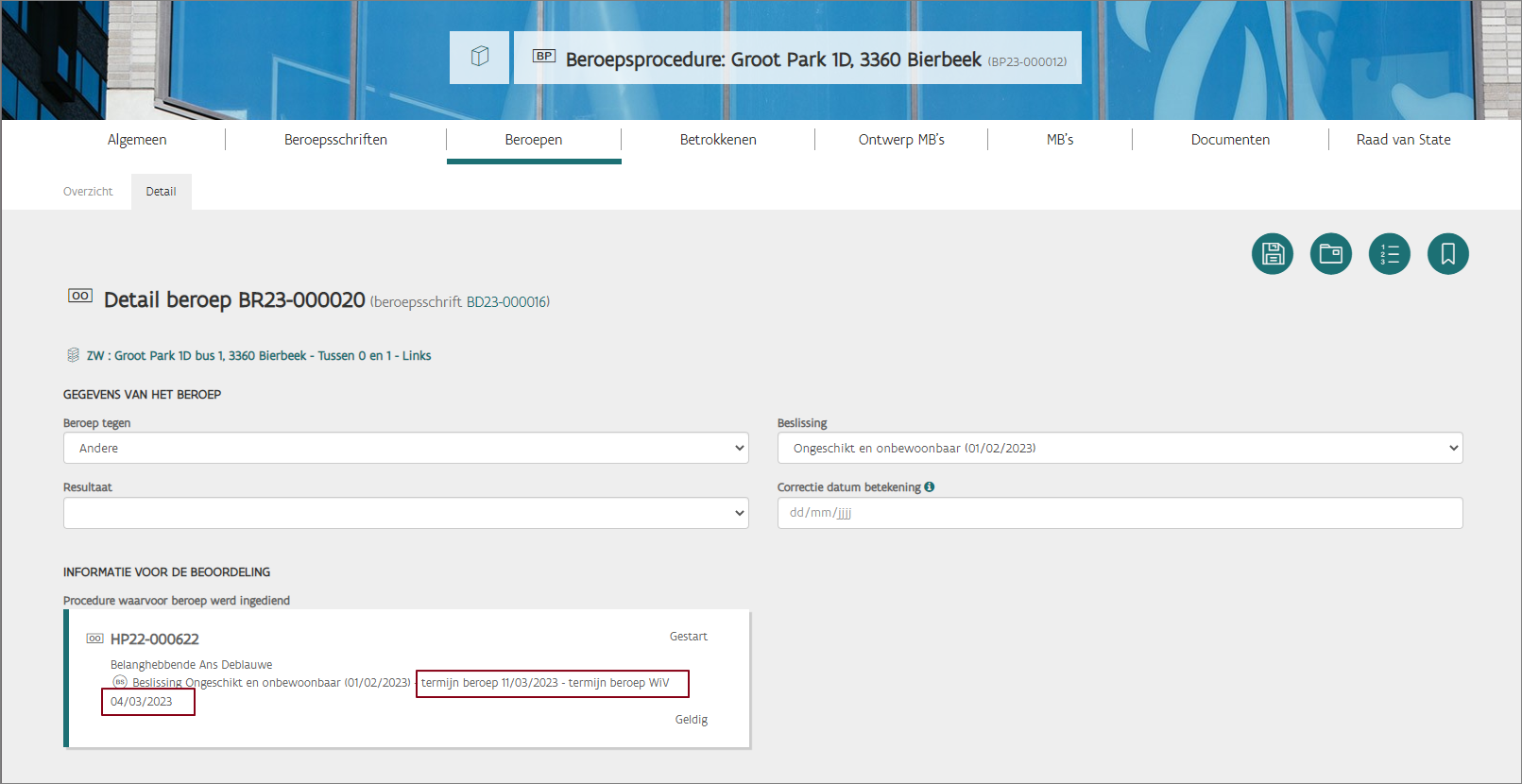Click the info icon next to Correctie datum betekening

[x=930, y=487]
